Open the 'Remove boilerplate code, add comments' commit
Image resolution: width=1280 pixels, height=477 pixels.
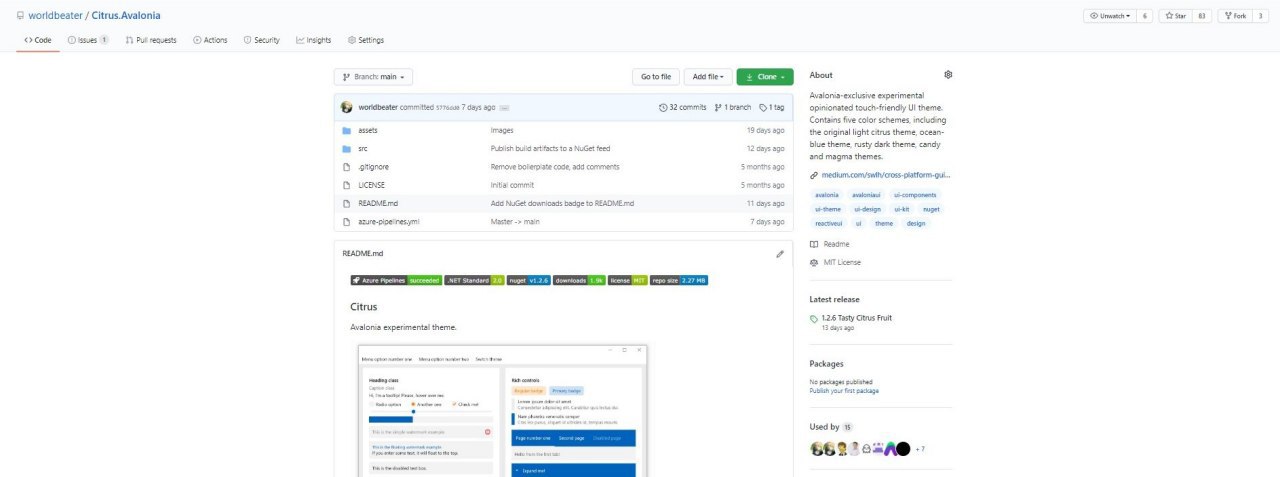[x=555, y=167]
